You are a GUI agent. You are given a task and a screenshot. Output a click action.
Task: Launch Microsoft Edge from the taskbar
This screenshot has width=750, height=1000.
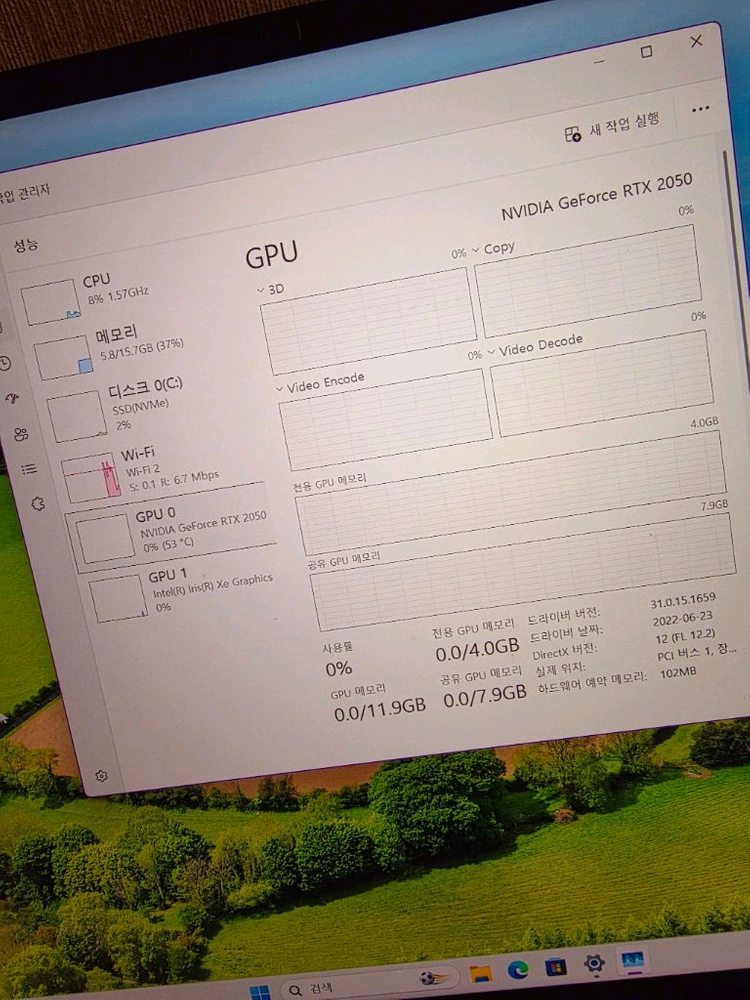(x=518, y=970)
